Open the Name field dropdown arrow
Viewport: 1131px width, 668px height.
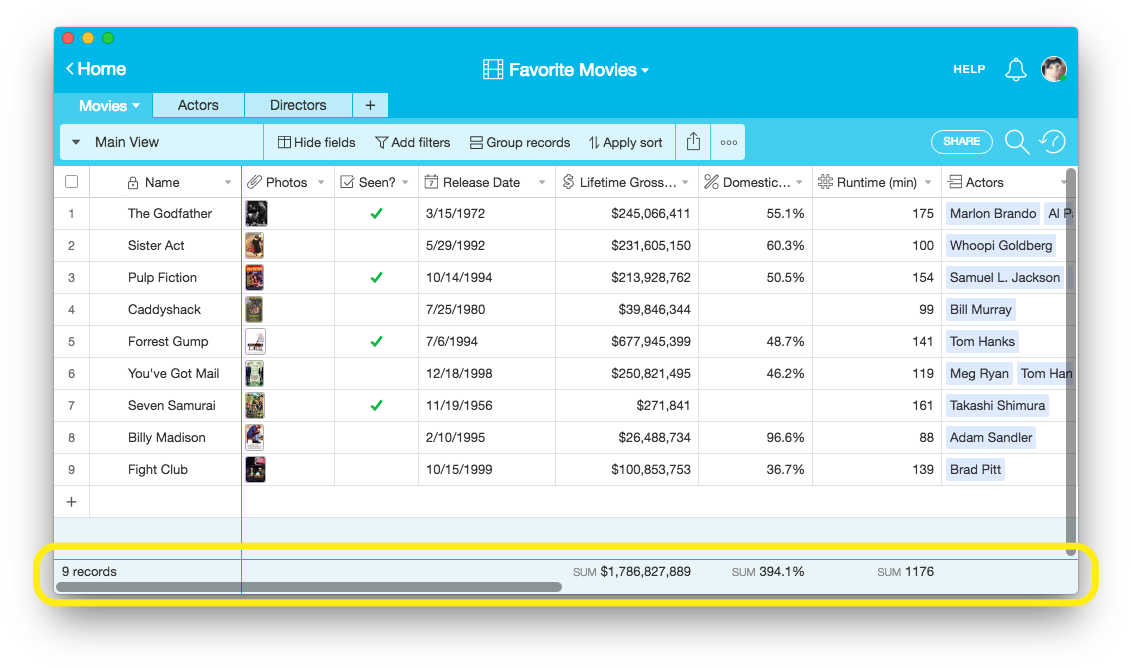click(x=228, y=183)
